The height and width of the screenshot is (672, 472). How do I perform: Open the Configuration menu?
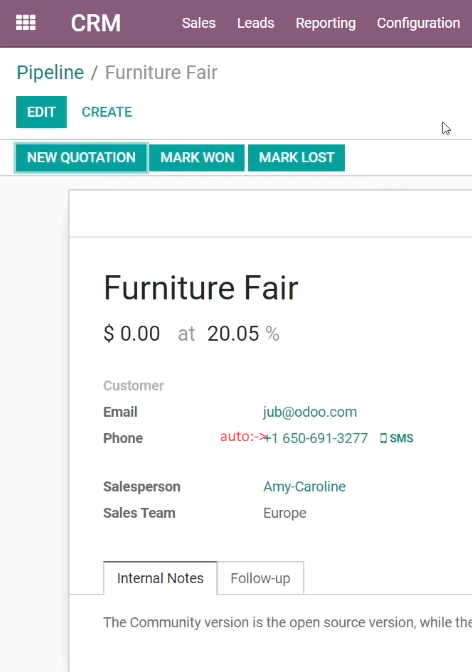tap(418, 23)
